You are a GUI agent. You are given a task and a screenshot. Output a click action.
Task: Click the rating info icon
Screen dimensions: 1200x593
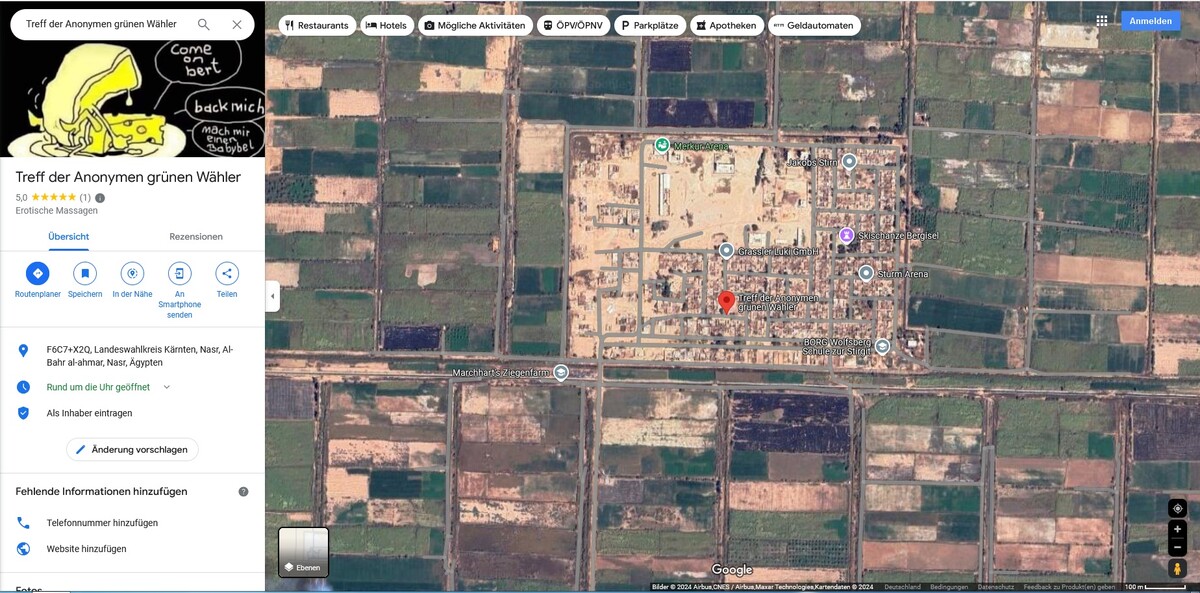point(100,198)
